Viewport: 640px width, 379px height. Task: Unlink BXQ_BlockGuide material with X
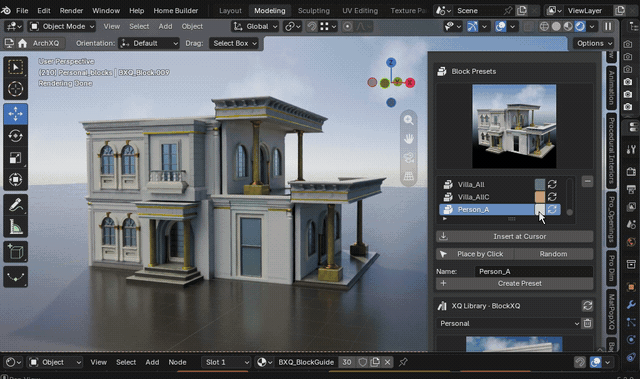387,362
